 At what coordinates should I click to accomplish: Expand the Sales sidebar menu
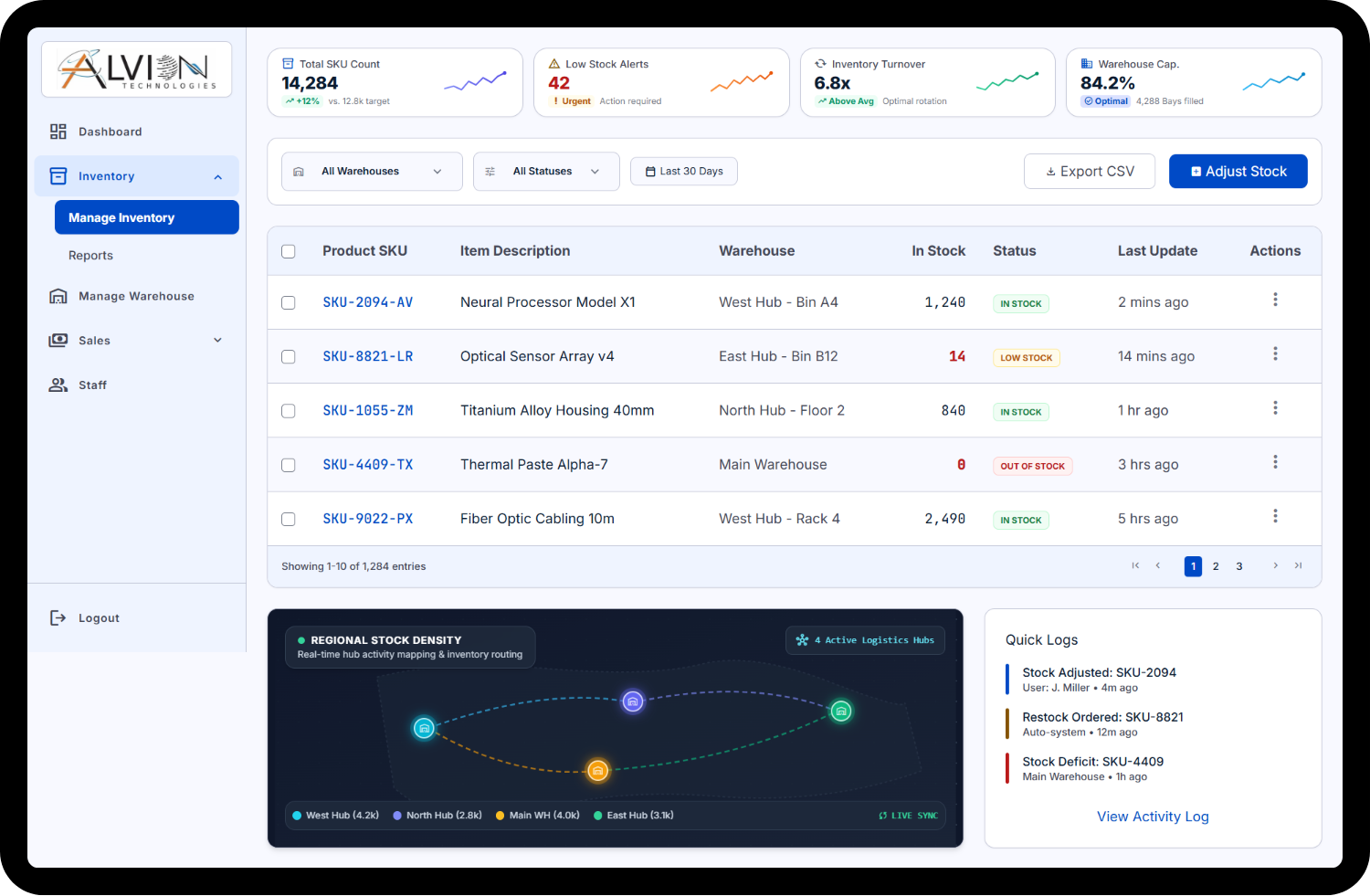137,341
